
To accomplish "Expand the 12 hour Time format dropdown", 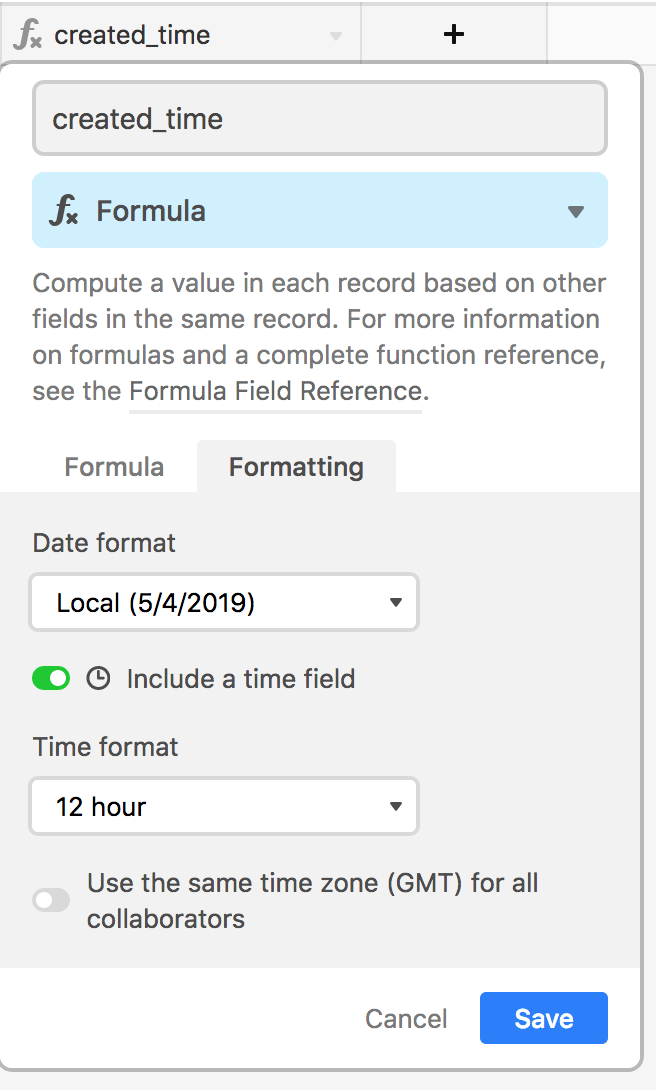I will click(x=224, y=807).
